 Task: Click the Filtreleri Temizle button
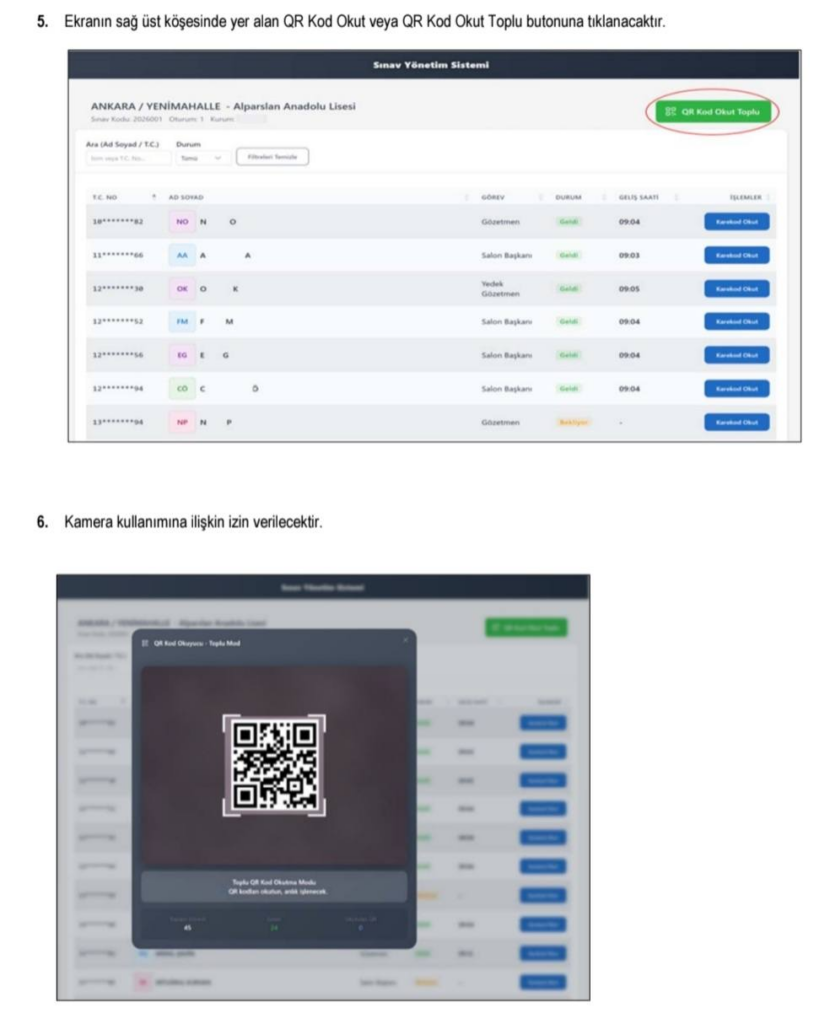(272, 157)
